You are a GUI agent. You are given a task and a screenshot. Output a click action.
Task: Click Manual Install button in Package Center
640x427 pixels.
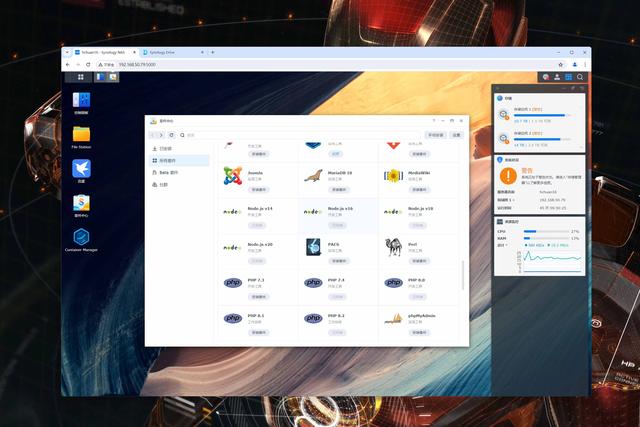tap(436, 135)
